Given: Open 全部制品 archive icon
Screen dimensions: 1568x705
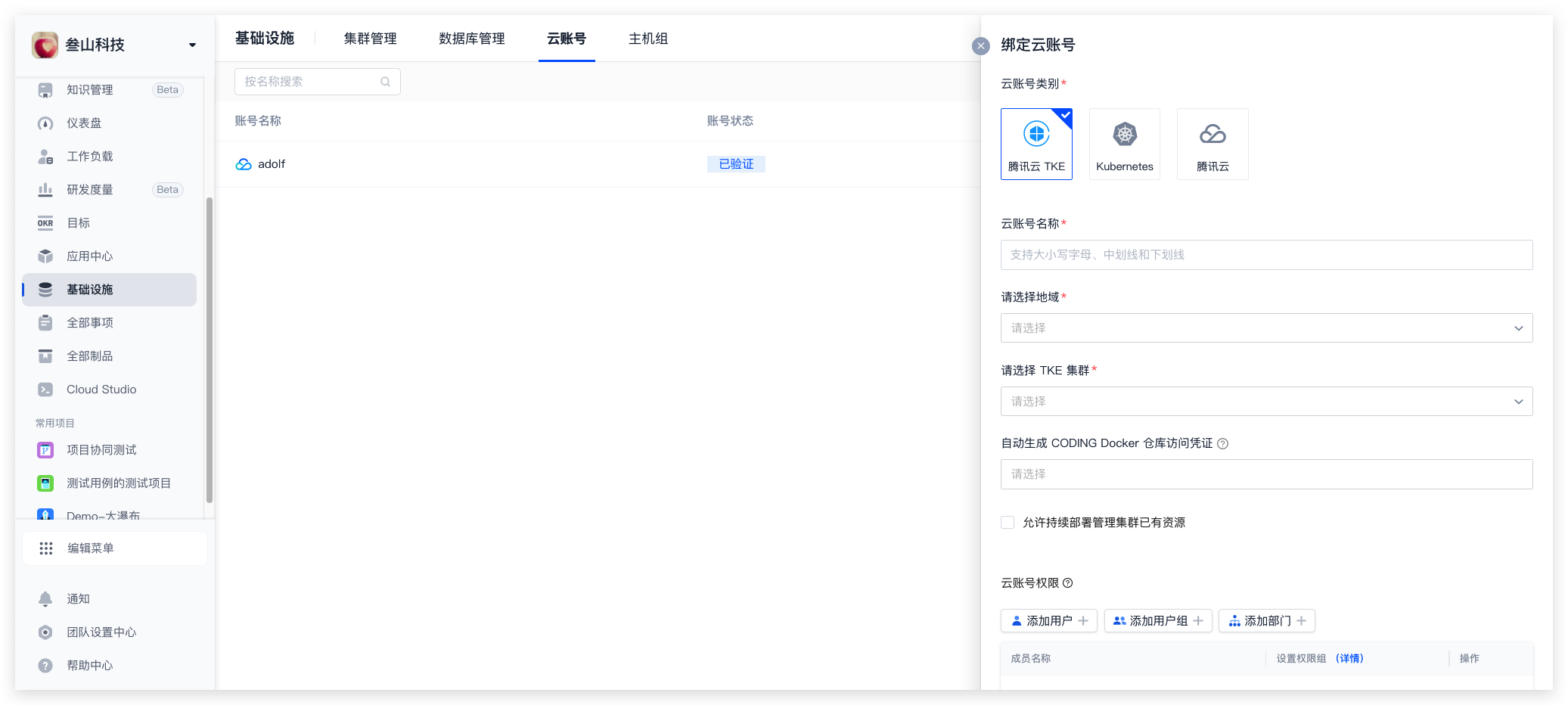Looking at the screenshot, I should [45, 356].
